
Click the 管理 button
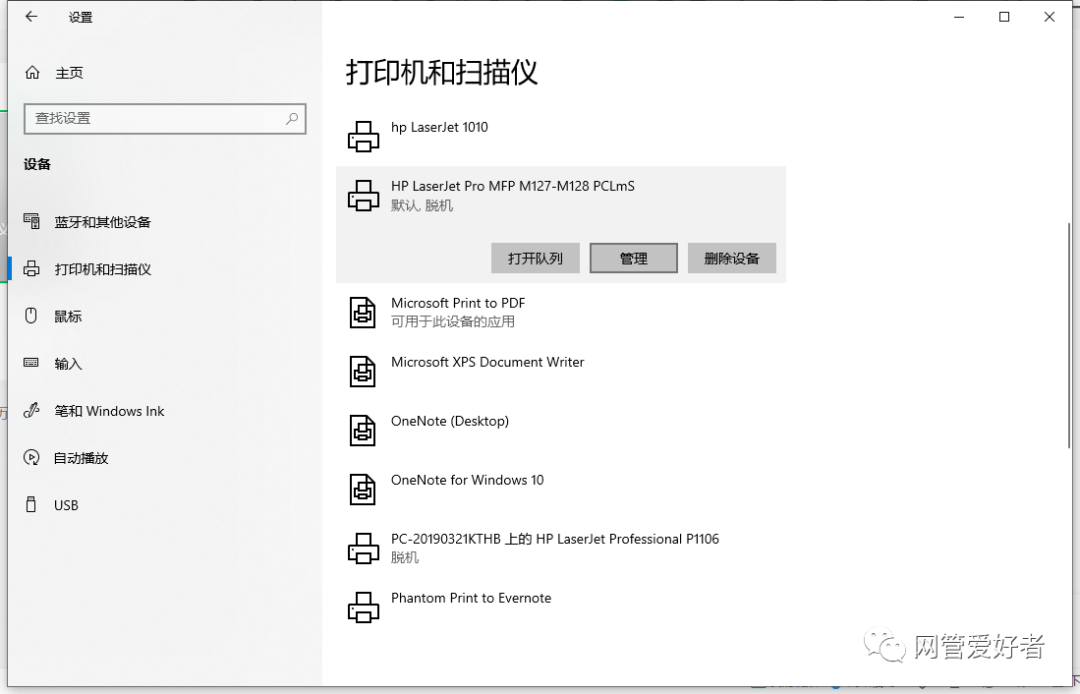click(x=634, y=258)
